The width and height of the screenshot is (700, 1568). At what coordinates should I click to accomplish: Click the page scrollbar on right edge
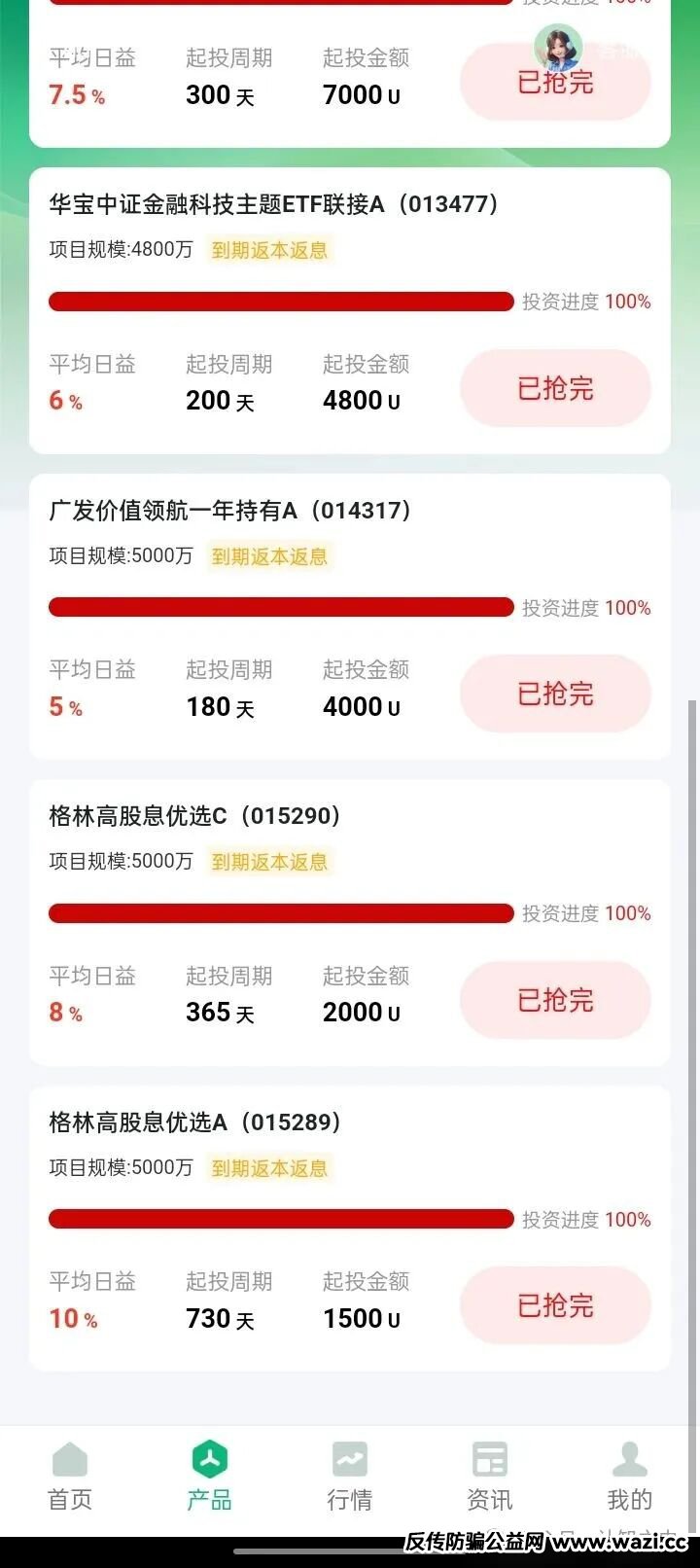click(x=692, y=973)
